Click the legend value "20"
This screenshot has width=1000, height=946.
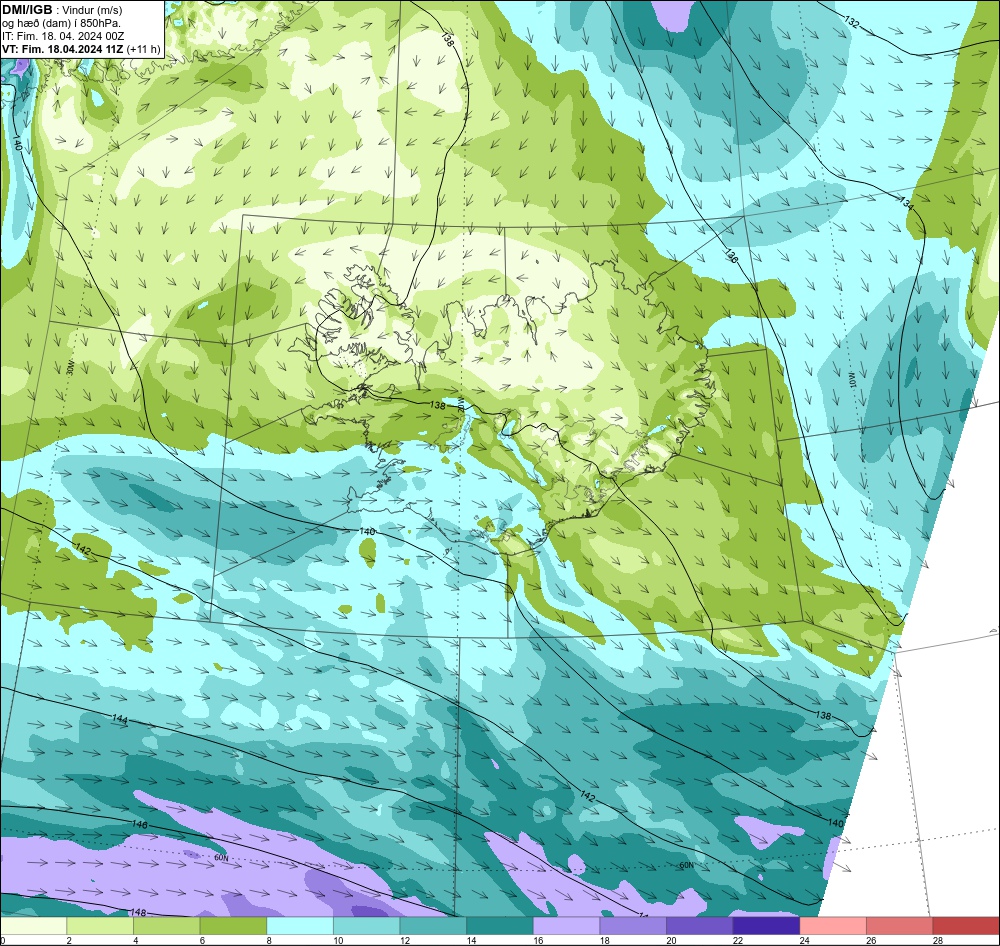coord(672,940)
